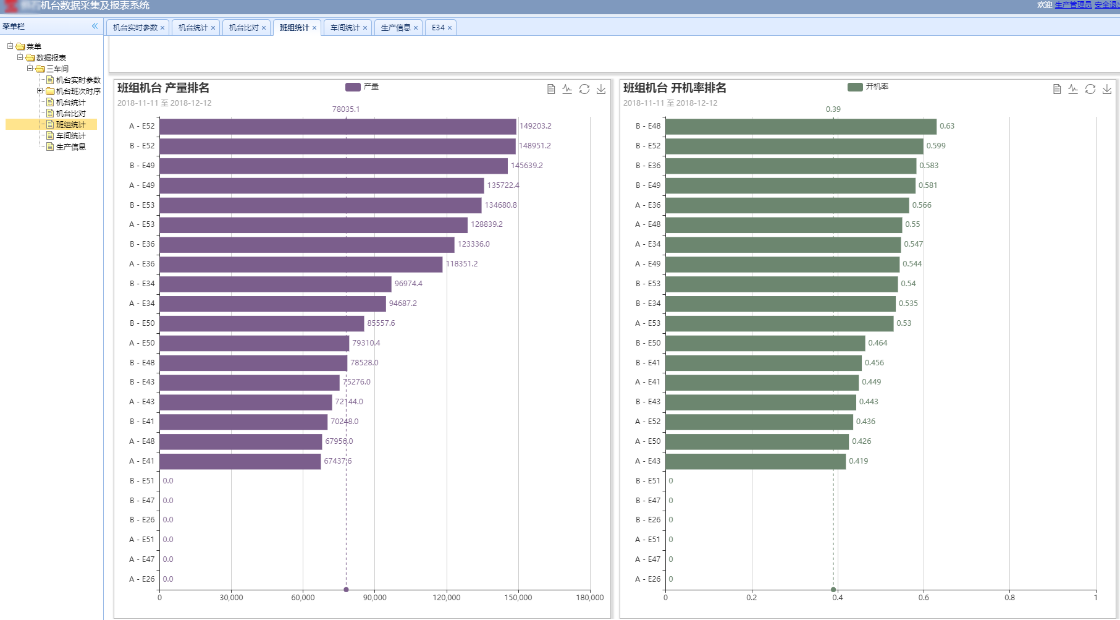Screen dimensions: 1120x620
Task: Save 产量排名 chart as image
Action: [601, 89]
